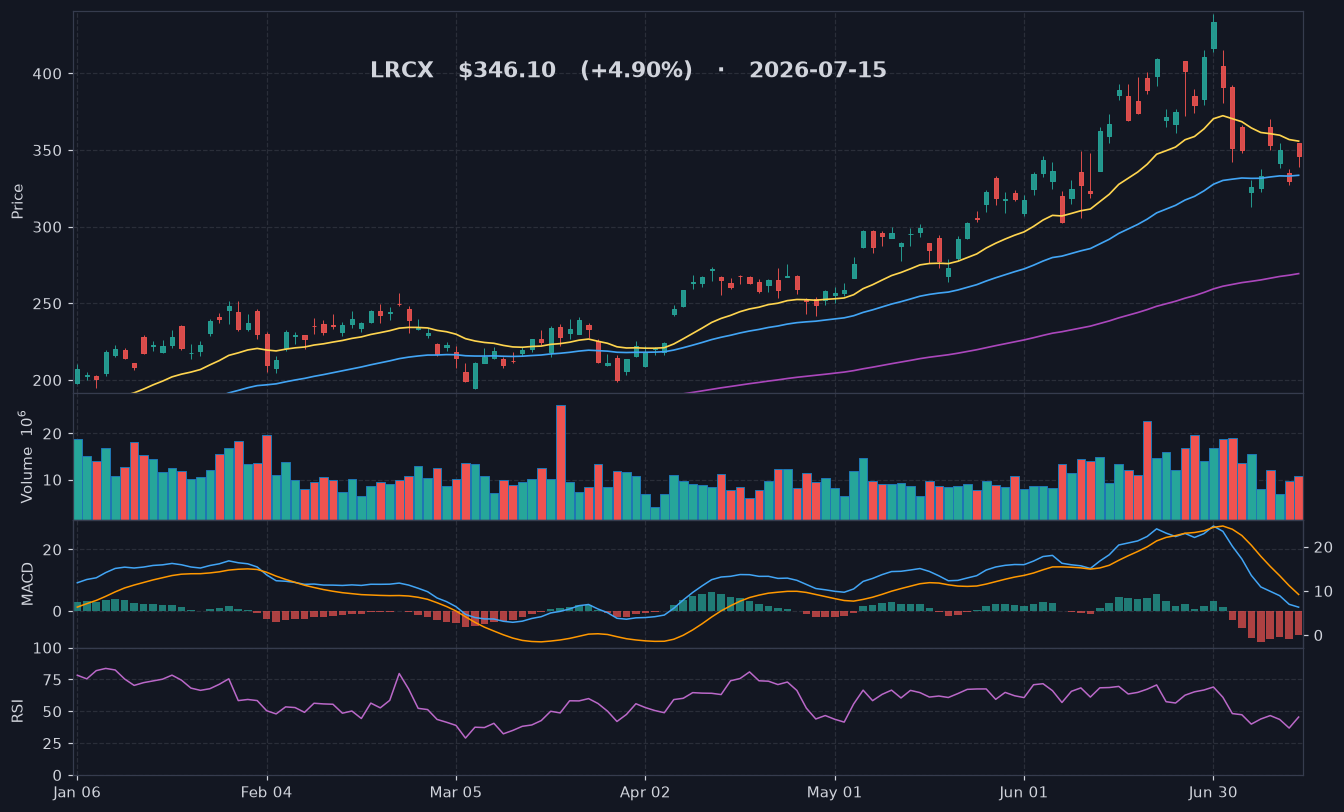Screen dimensions: 1344x812
Task: Click the 20 tick on right MACD axis
Action: (1321, 548)
